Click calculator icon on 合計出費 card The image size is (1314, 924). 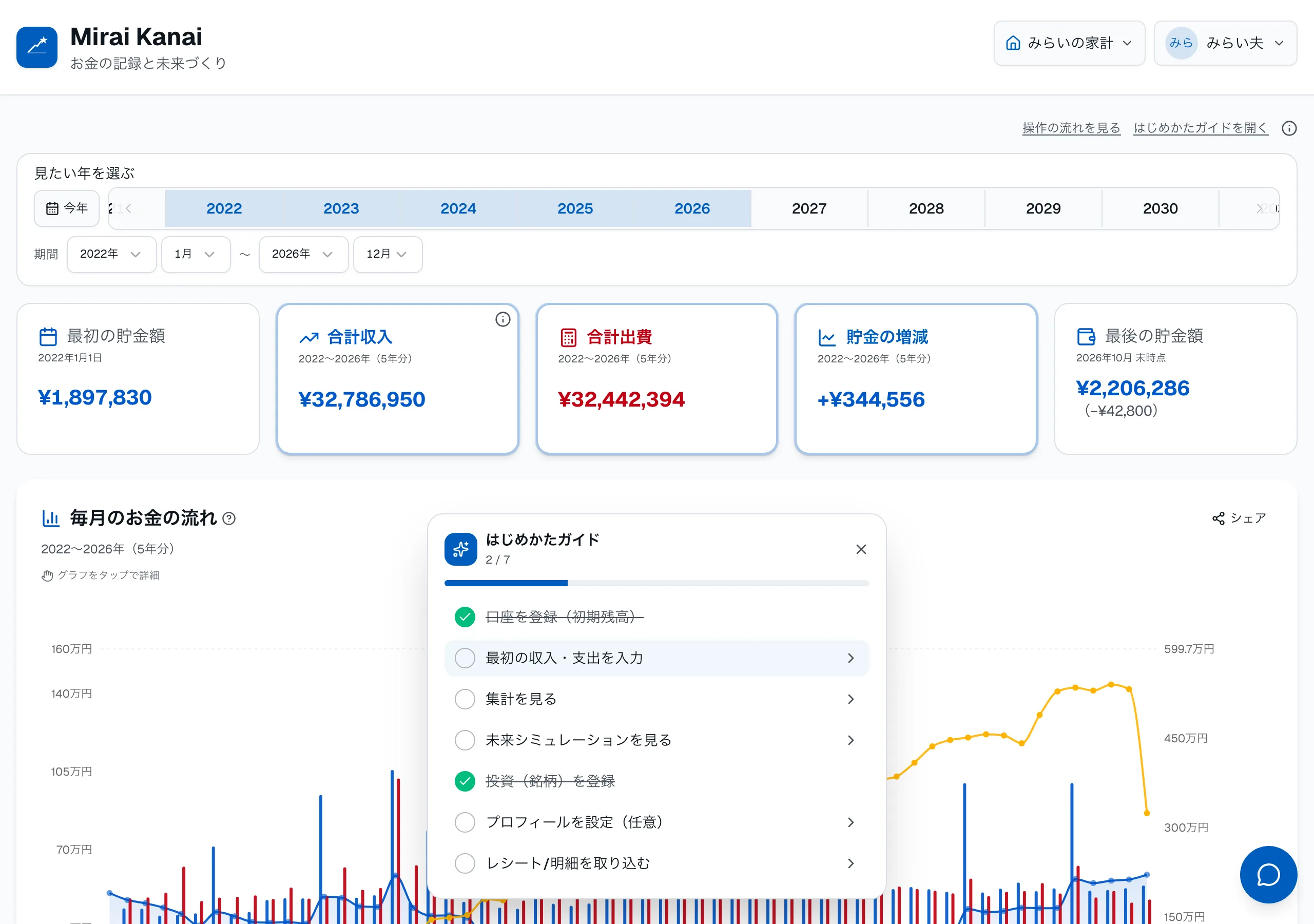568,338
